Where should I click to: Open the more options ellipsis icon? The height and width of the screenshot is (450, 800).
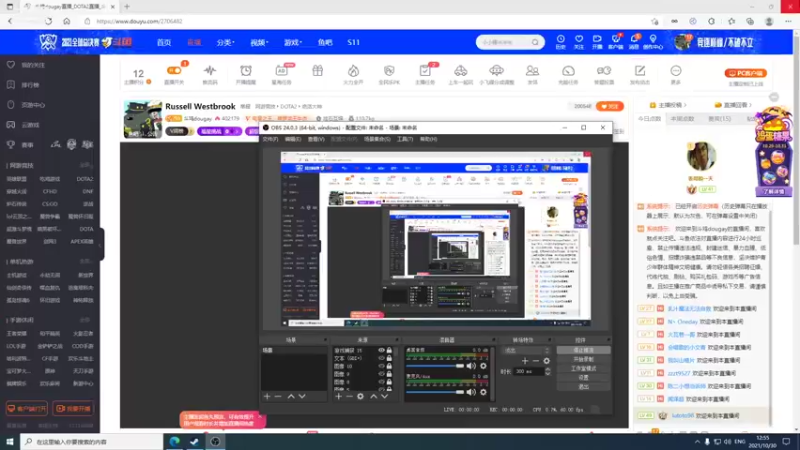(x=676, y=71)
